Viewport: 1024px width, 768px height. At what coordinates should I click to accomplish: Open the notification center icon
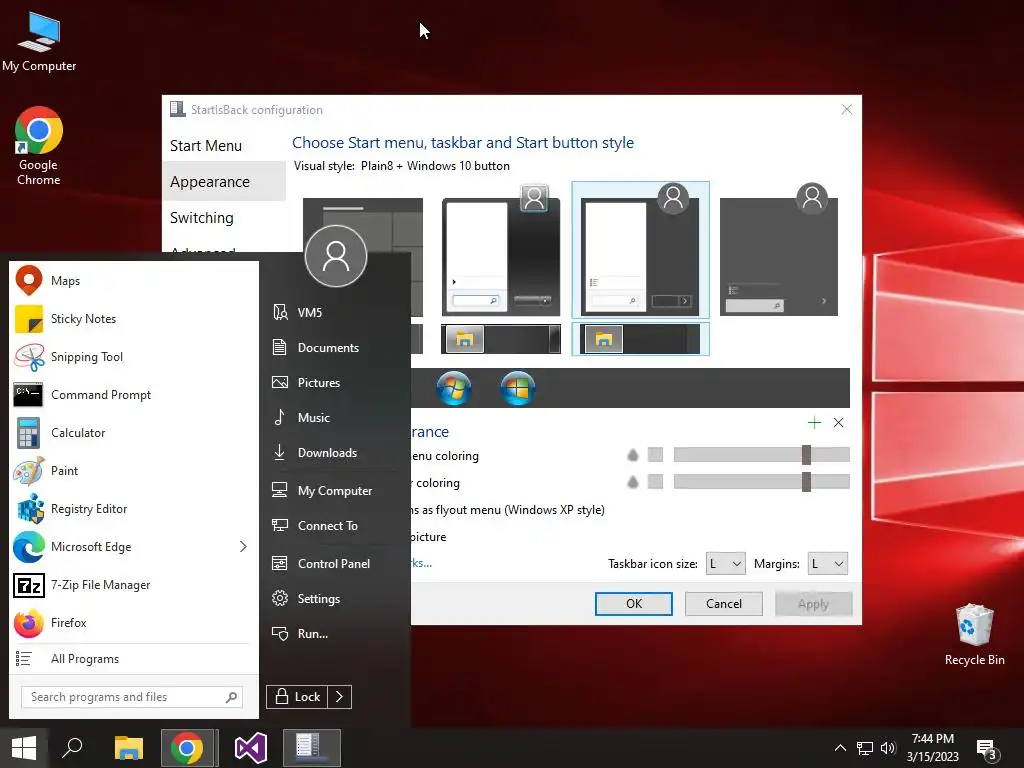pyautogui.click(x=987, y=749)
